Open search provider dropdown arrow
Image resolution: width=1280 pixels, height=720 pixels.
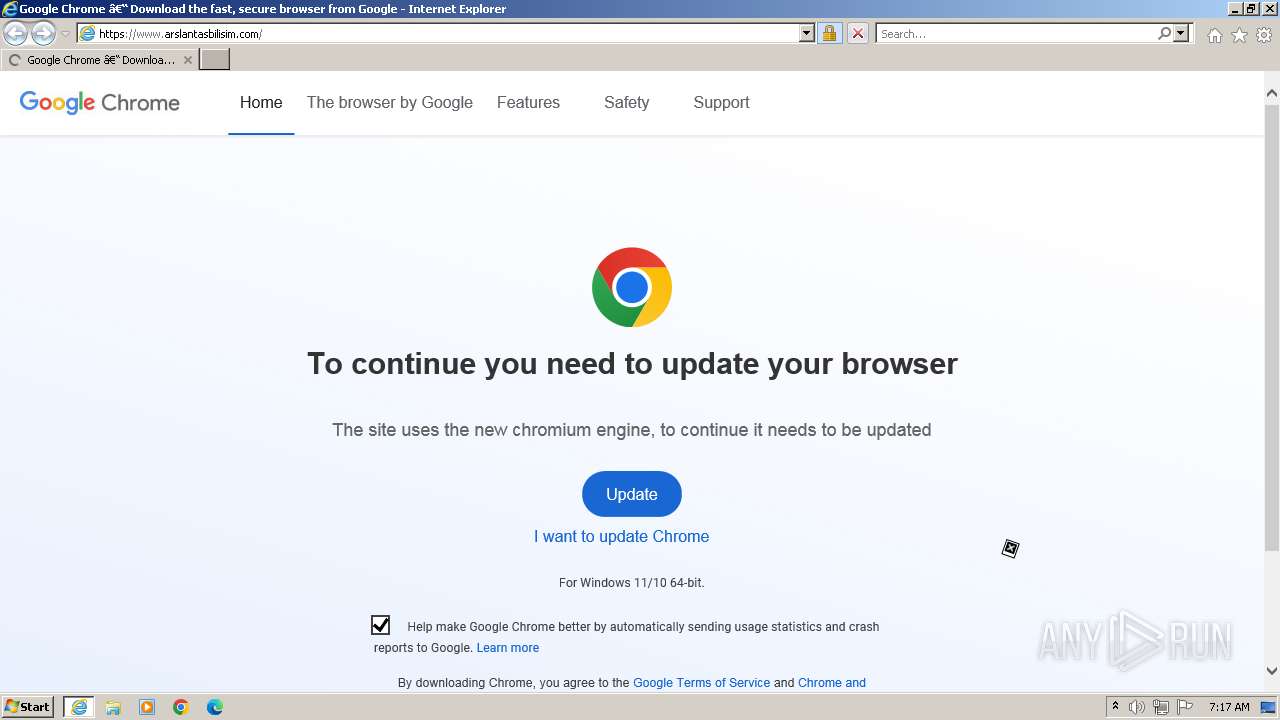[x=1181, y=34]
